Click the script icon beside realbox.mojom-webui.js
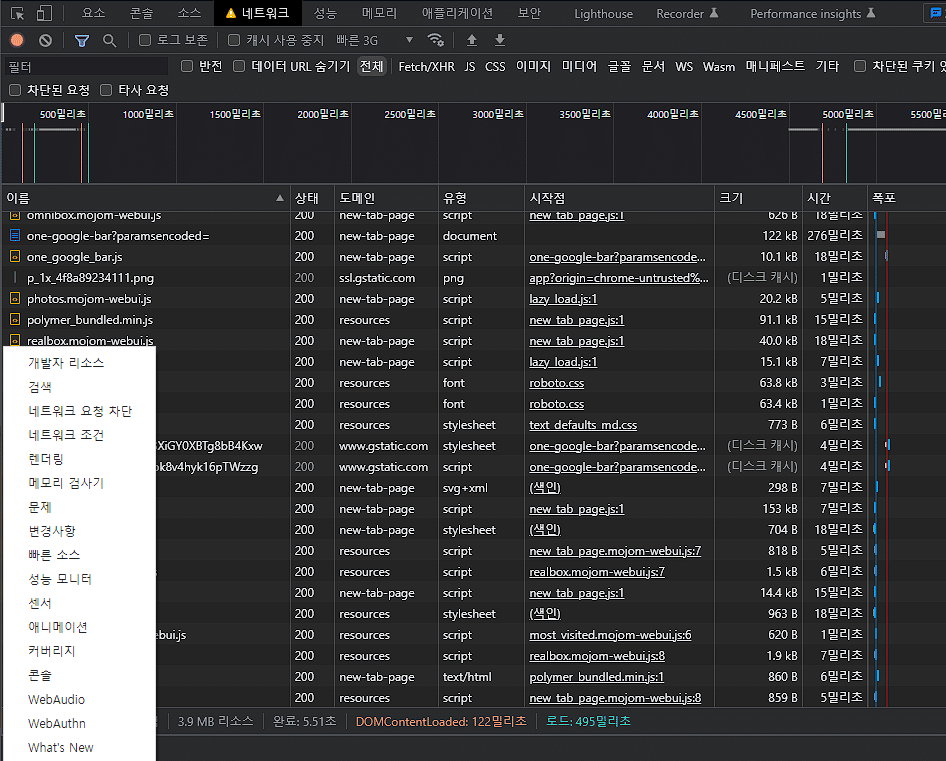 point(15,340)
